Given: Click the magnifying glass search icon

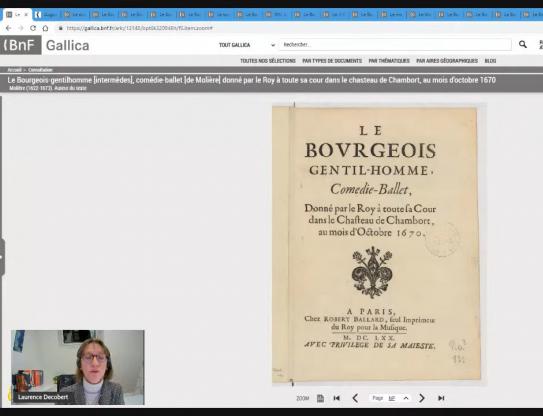Looking at the screenshot, I should (x=523, y=44).
